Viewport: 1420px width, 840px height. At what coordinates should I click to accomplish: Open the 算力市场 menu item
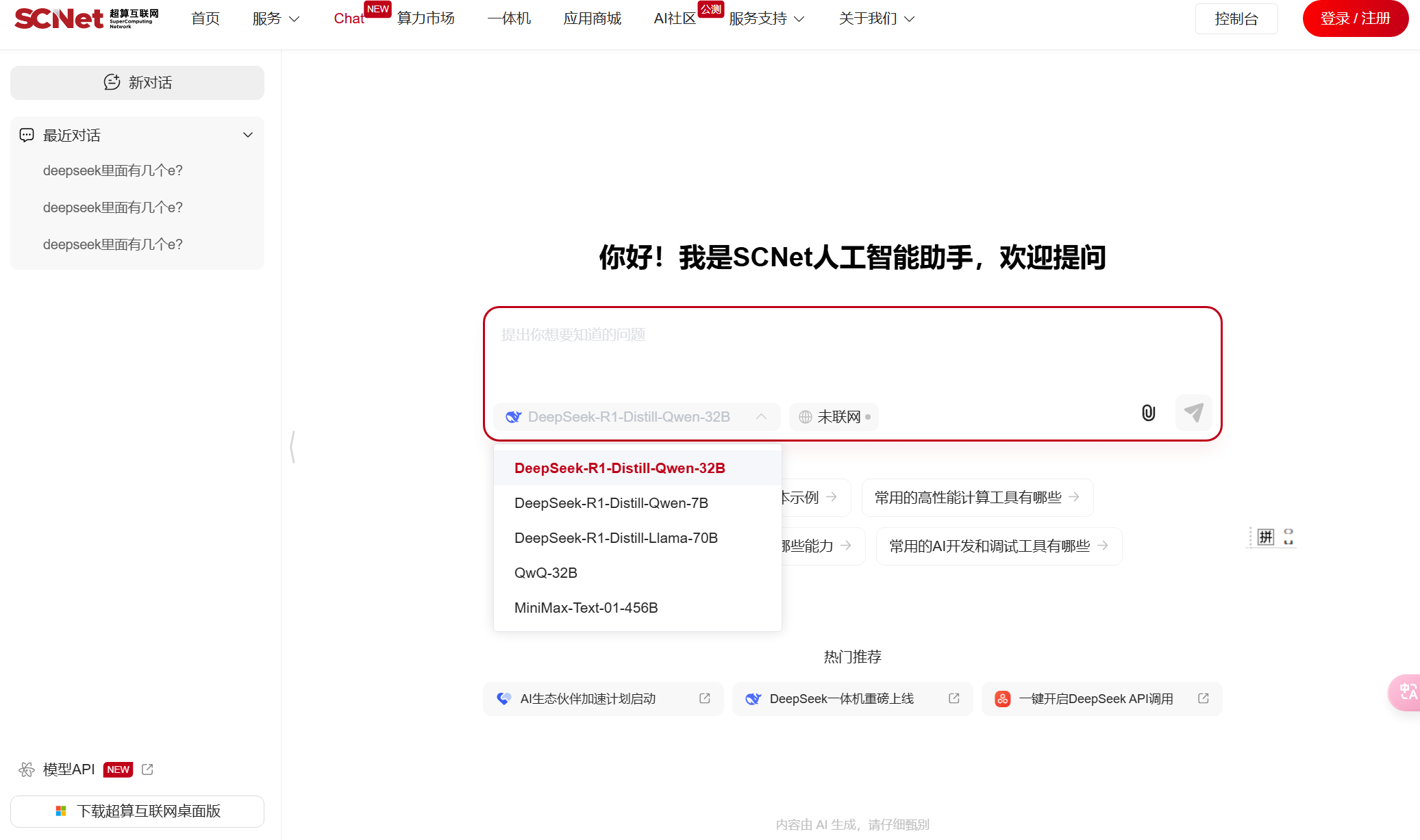click(x=425, y=18)
